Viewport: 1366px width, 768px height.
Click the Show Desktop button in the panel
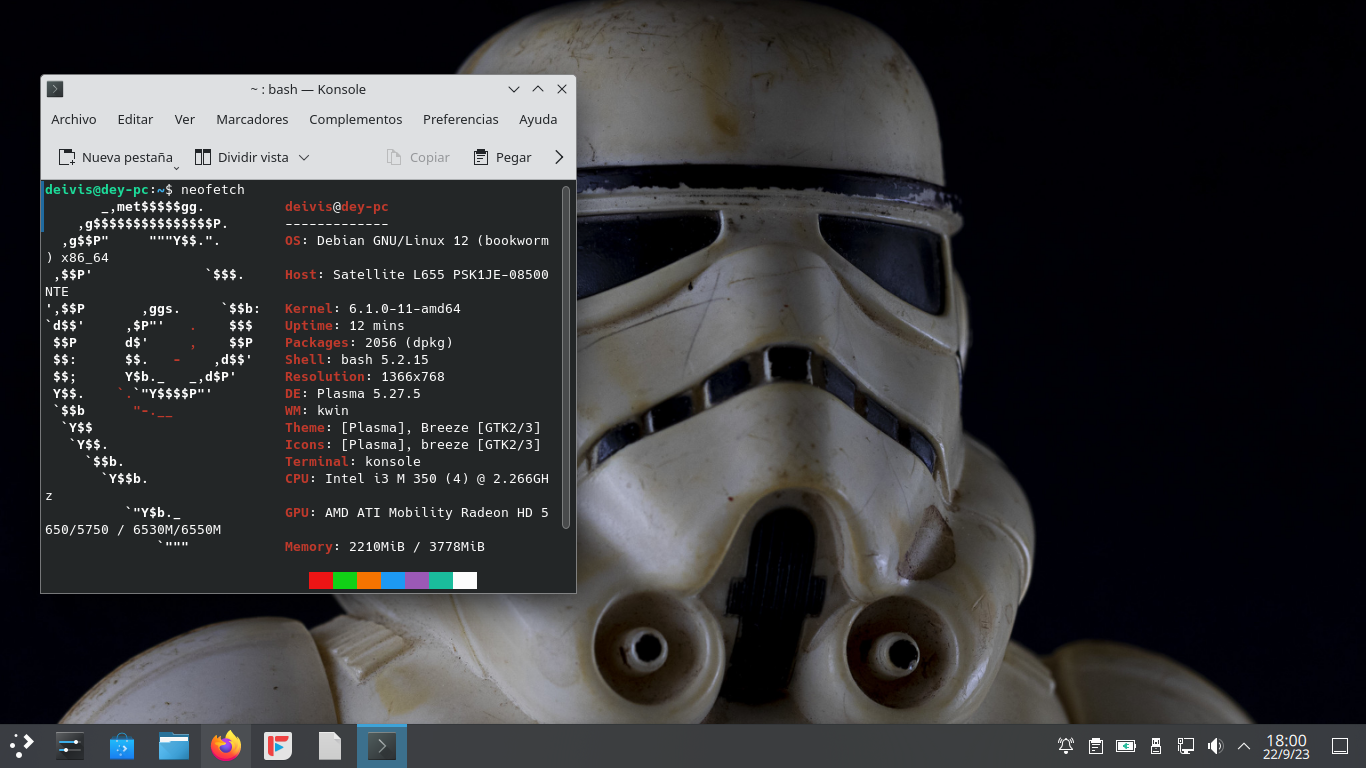[x=1340, y=746]
